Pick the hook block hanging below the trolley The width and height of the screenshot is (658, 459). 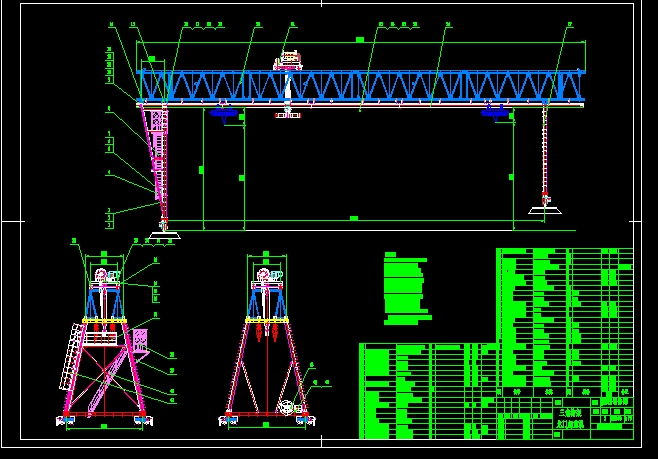(x=288, y=114)
